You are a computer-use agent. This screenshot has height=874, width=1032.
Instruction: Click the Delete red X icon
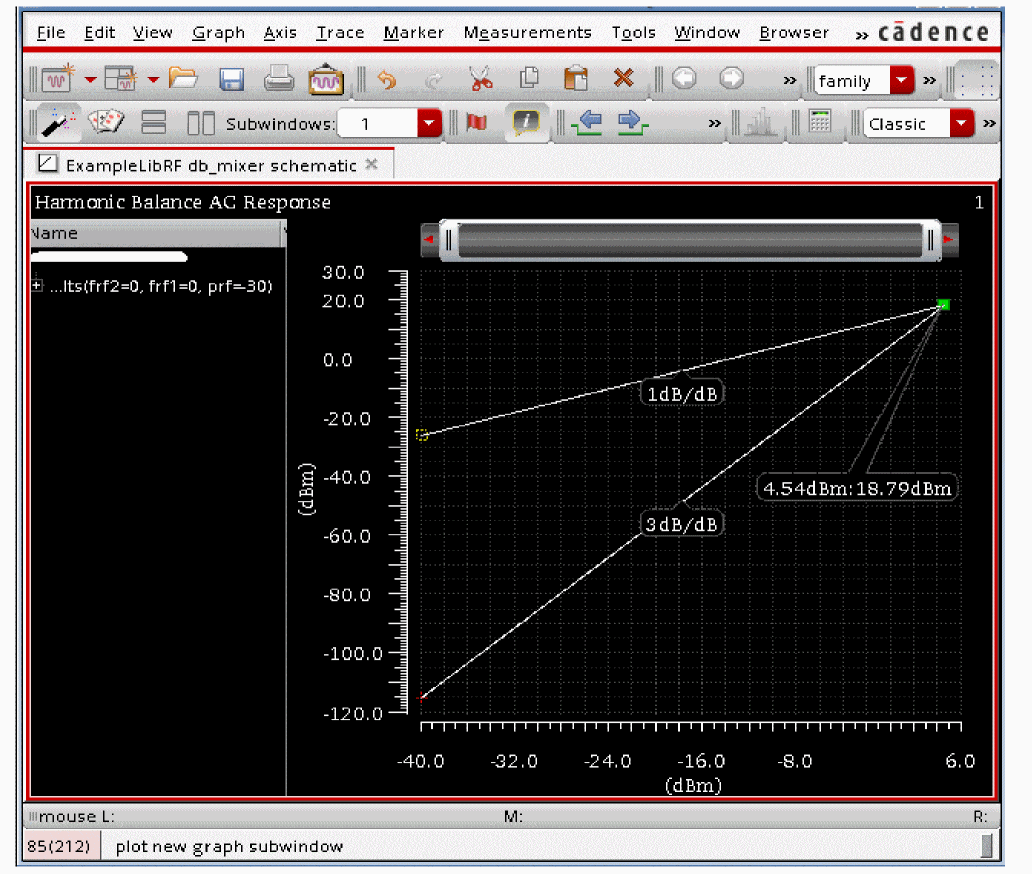624,79
